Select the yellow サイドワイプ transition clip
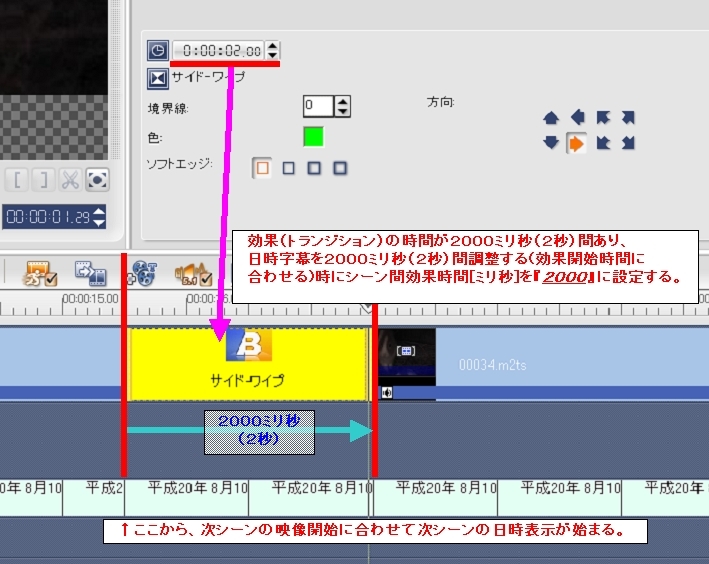Viewport: 709px width, 564px height. click(x=247, y=365)
